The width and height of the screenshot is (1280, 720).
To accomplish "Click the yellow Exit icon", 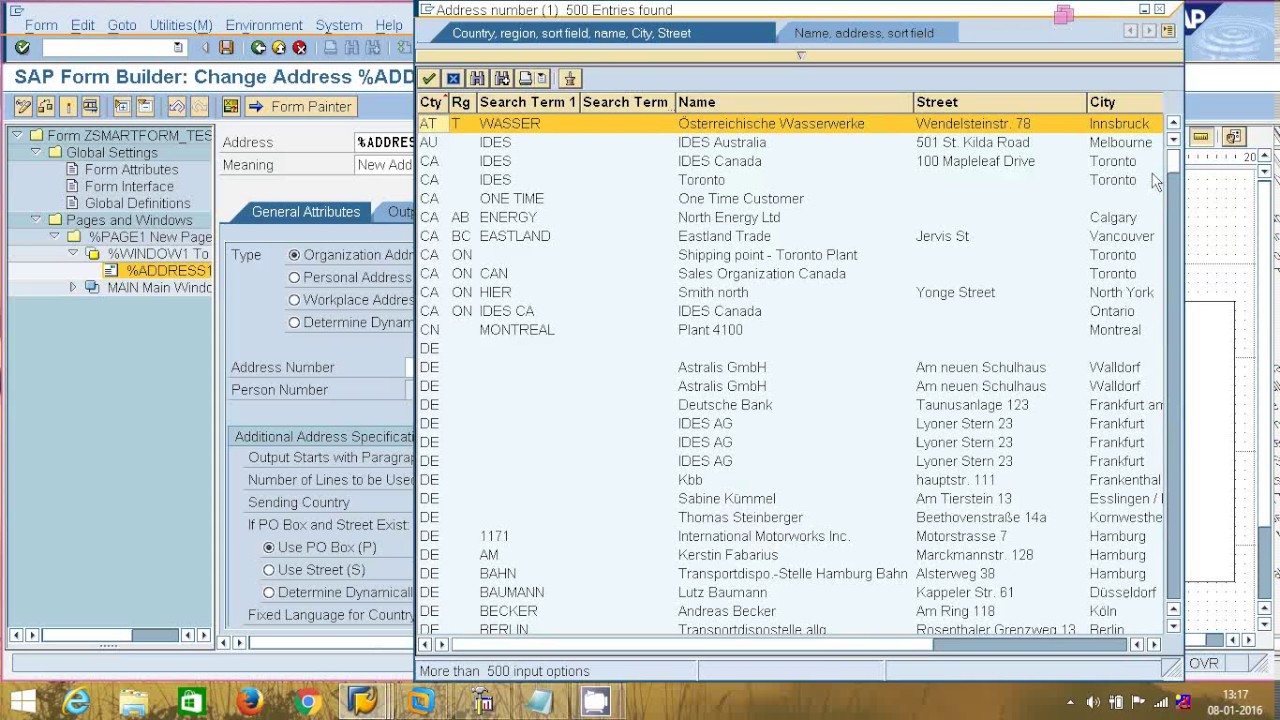I will pos(279,47).
